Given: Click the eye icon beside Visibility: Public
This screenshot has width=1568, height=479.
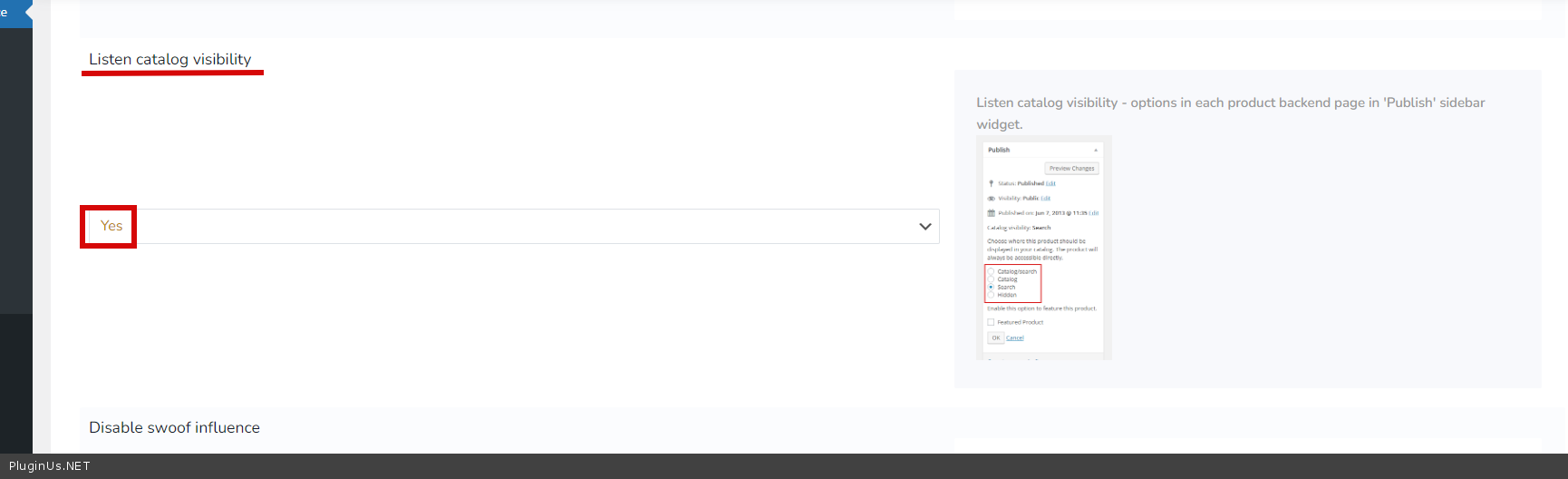Looking at the screenshot, I should [x=991, y=199].
